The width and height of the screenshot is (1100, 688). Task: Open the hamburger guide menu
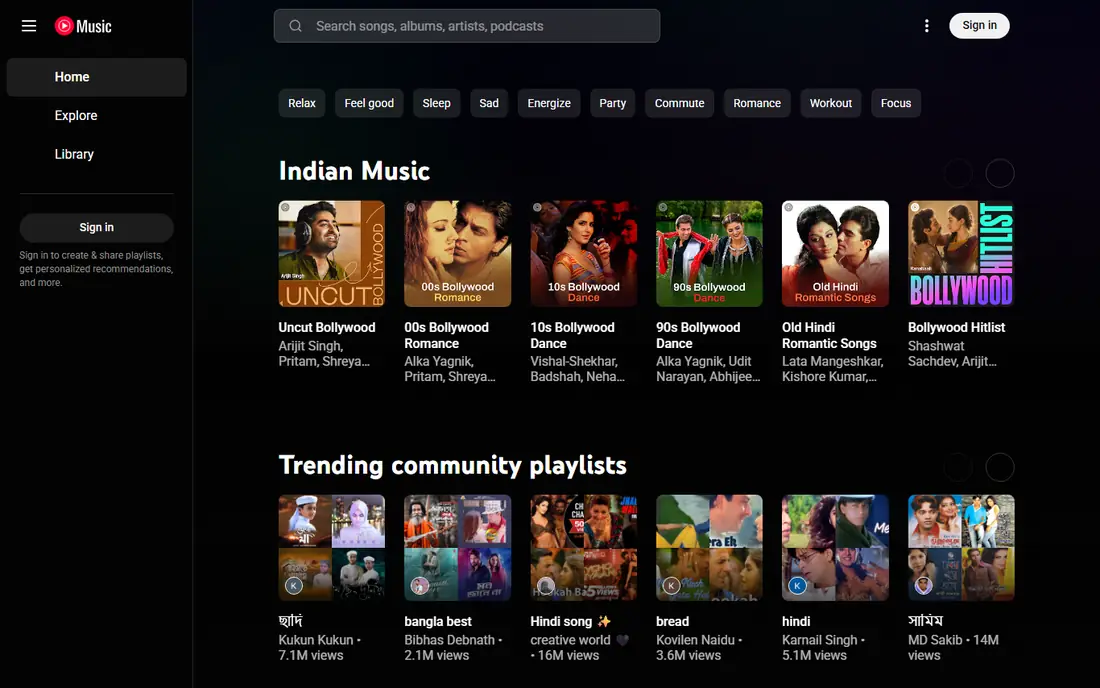click(x=29, y=26)
